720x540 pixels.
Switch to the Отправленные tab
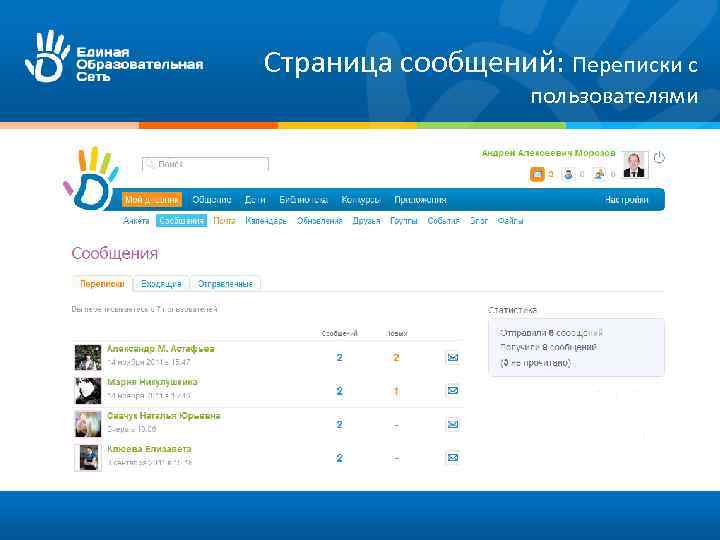point(225,284)
